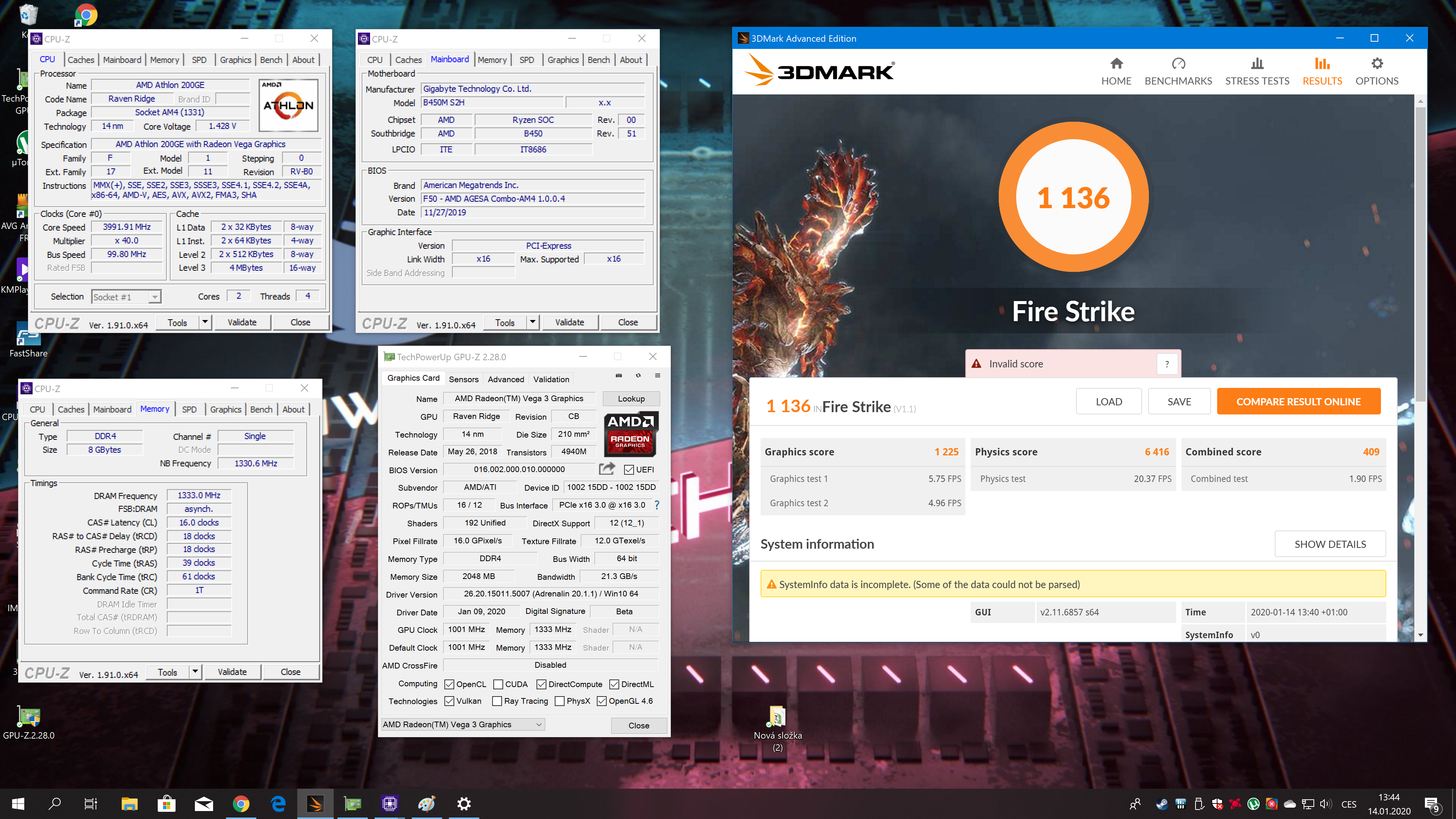Toggle DirectCompute checkbox in GPU-Z
Image resolution: width=1456 pixels, height=819 pixels.
point(541,684)
